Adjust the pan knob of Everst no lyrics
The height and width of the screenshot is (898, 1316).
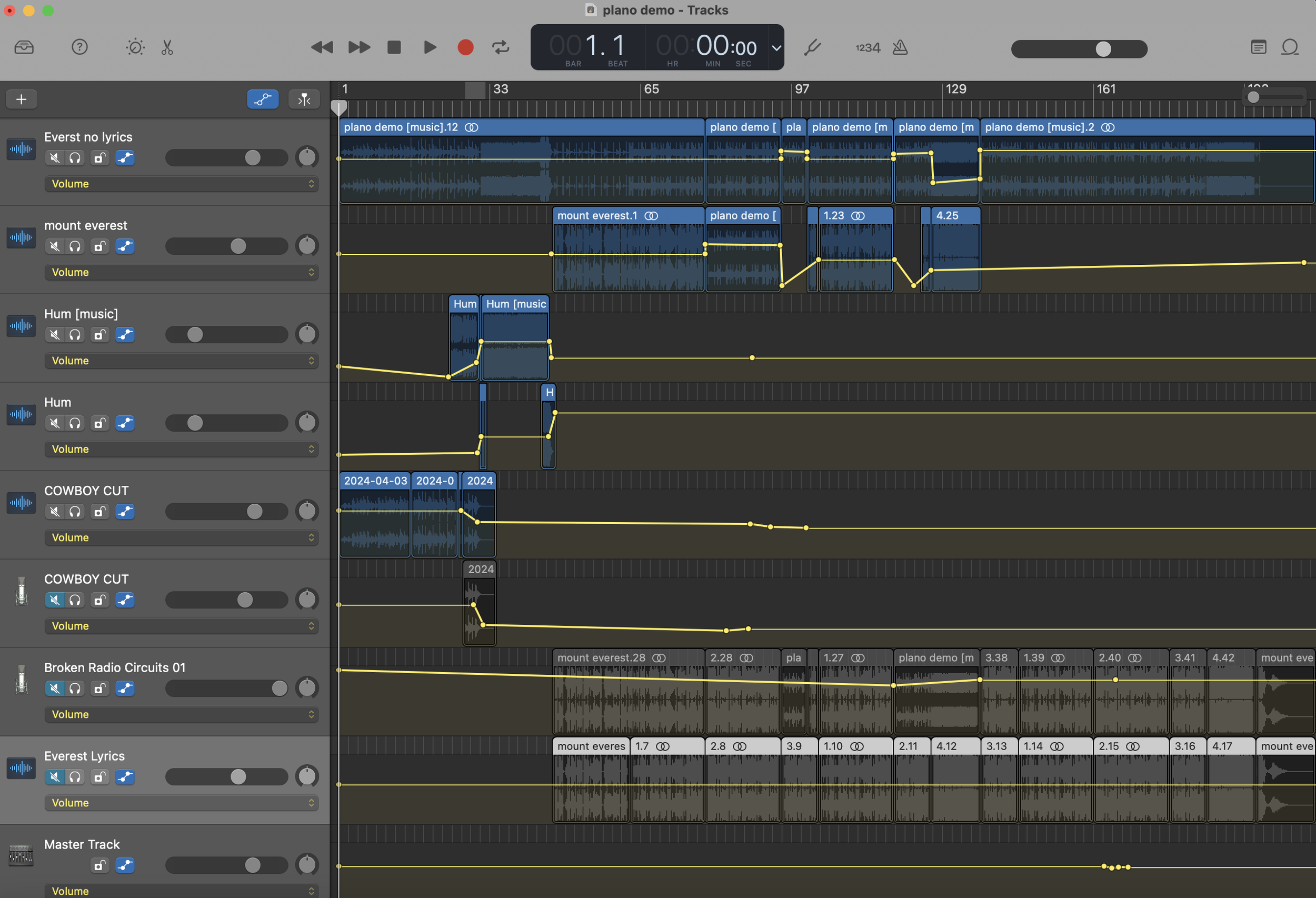pyautogui.click(x=307, y=157)
